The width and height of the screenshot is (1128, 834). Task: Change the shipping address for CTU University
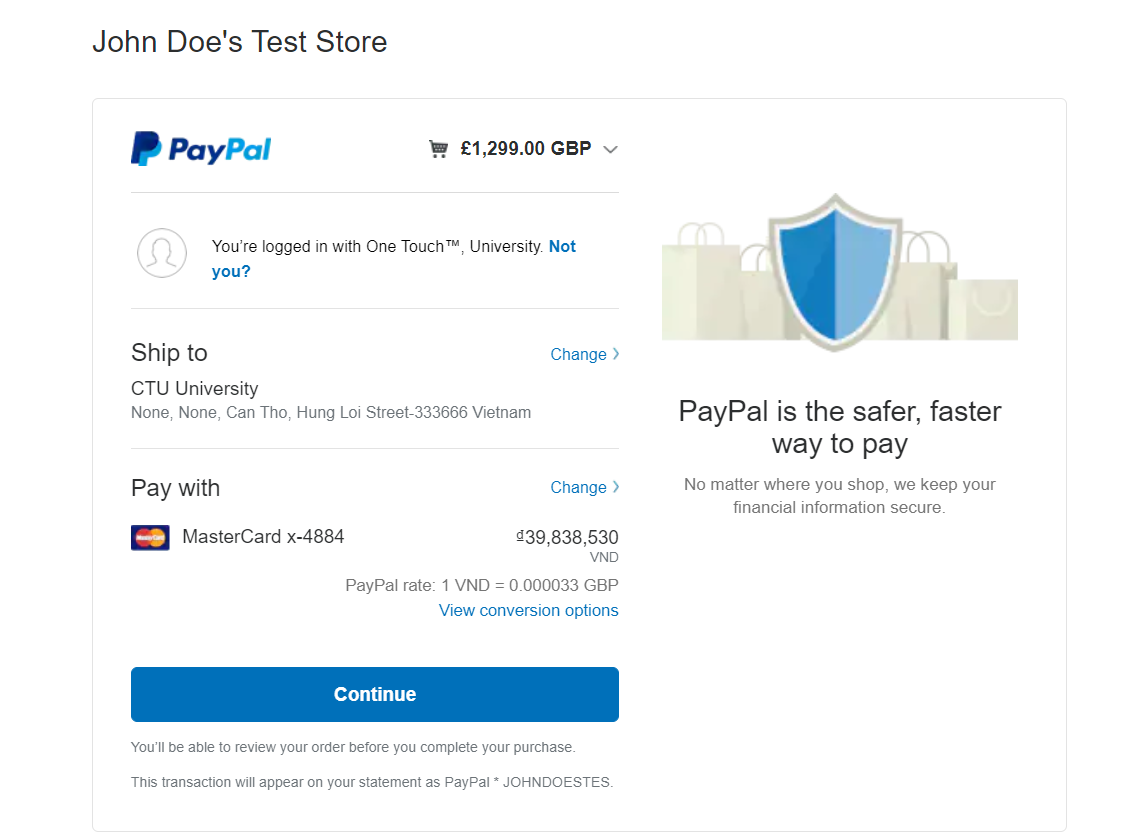(577, 353)
